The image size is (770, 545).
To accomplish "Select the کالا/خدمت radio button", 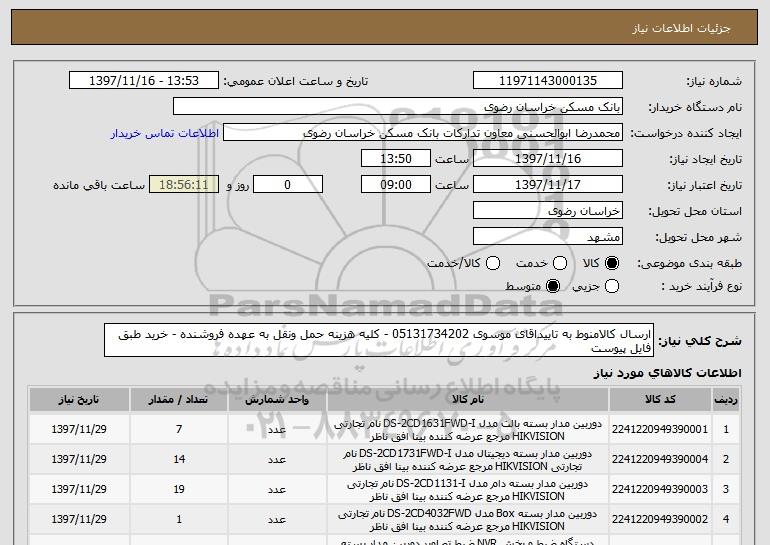I will tap(493, 263).
